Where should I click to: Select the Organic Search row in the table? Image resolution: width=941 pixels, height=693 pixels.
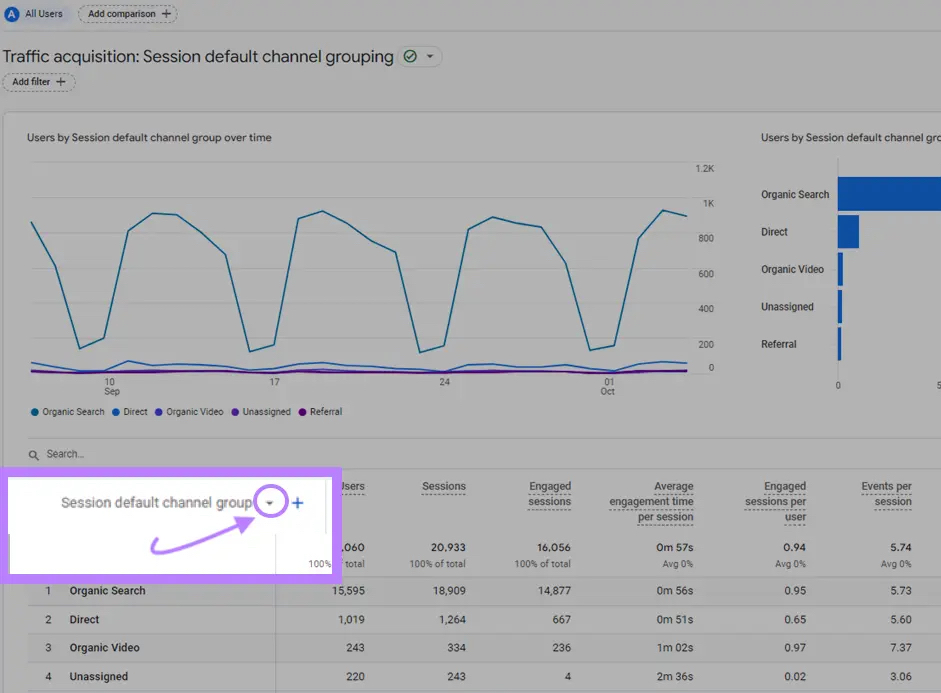pos(107,590)
